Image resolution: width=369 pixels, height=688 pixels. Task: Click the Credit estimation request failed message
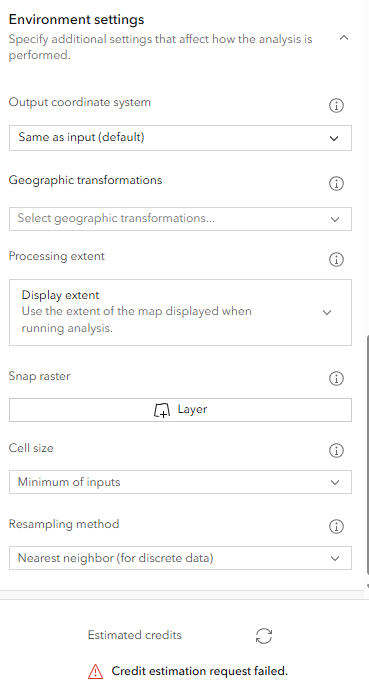(200, 671)
